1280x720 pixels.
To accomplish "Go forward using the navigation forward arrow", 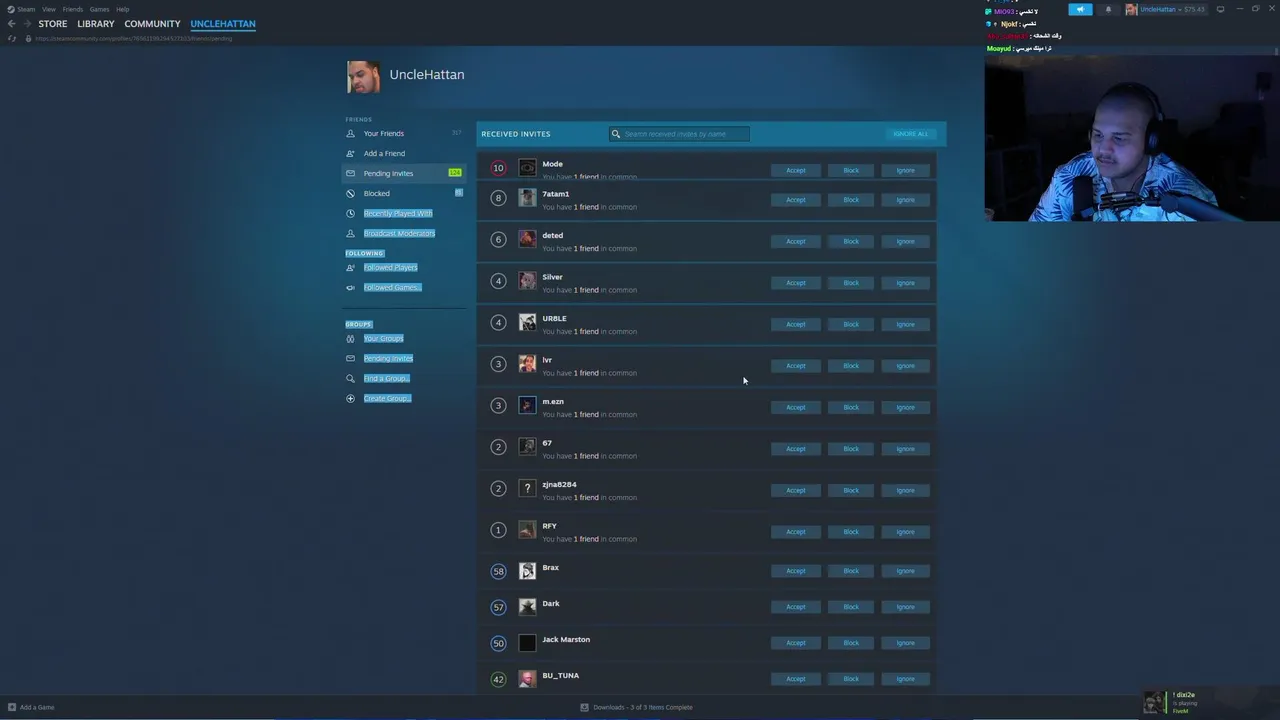I will pos(27,24).
